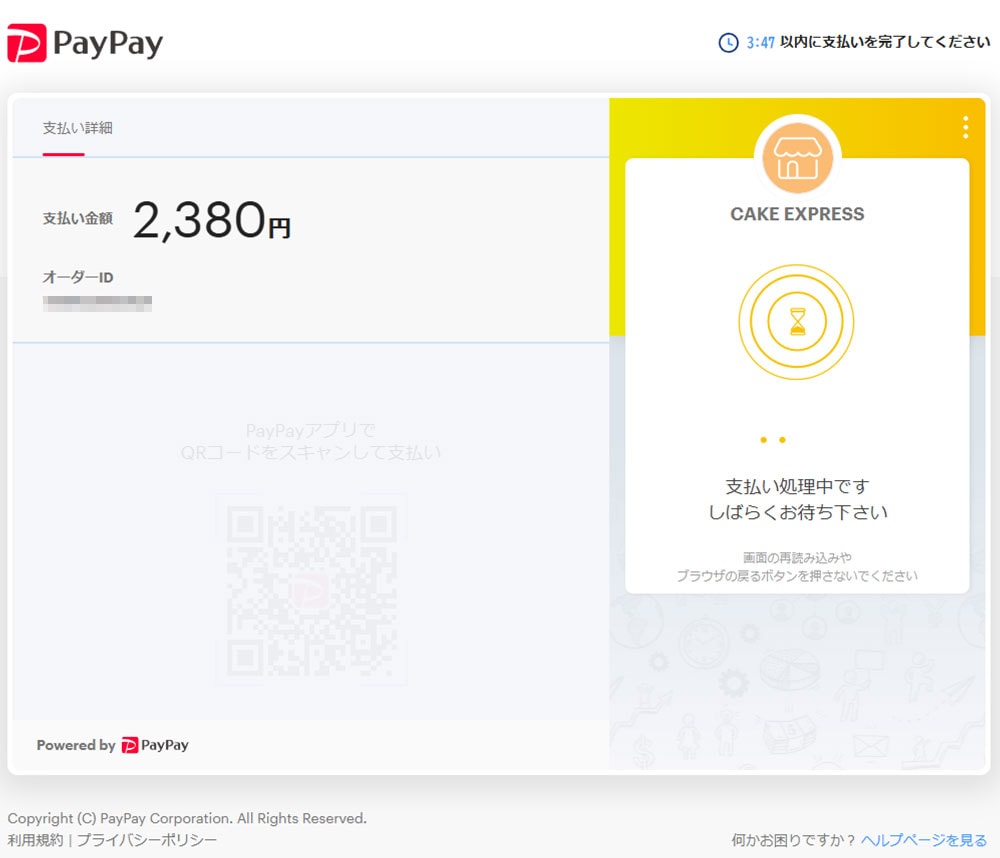
Task: Open the three-dot options menu
Action: [965, 127]
